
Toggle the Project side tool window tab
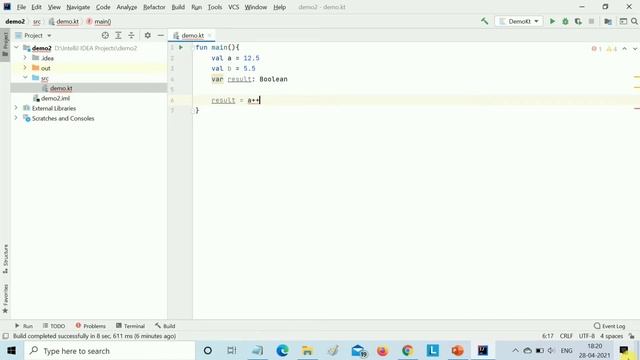click(x=5, y=44)
